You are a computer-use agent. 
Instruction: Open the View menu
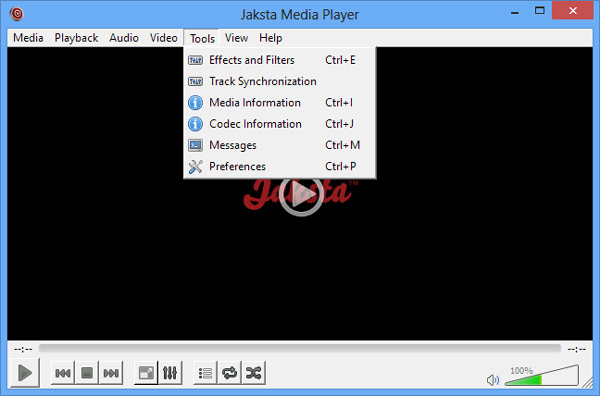point(236,38)
